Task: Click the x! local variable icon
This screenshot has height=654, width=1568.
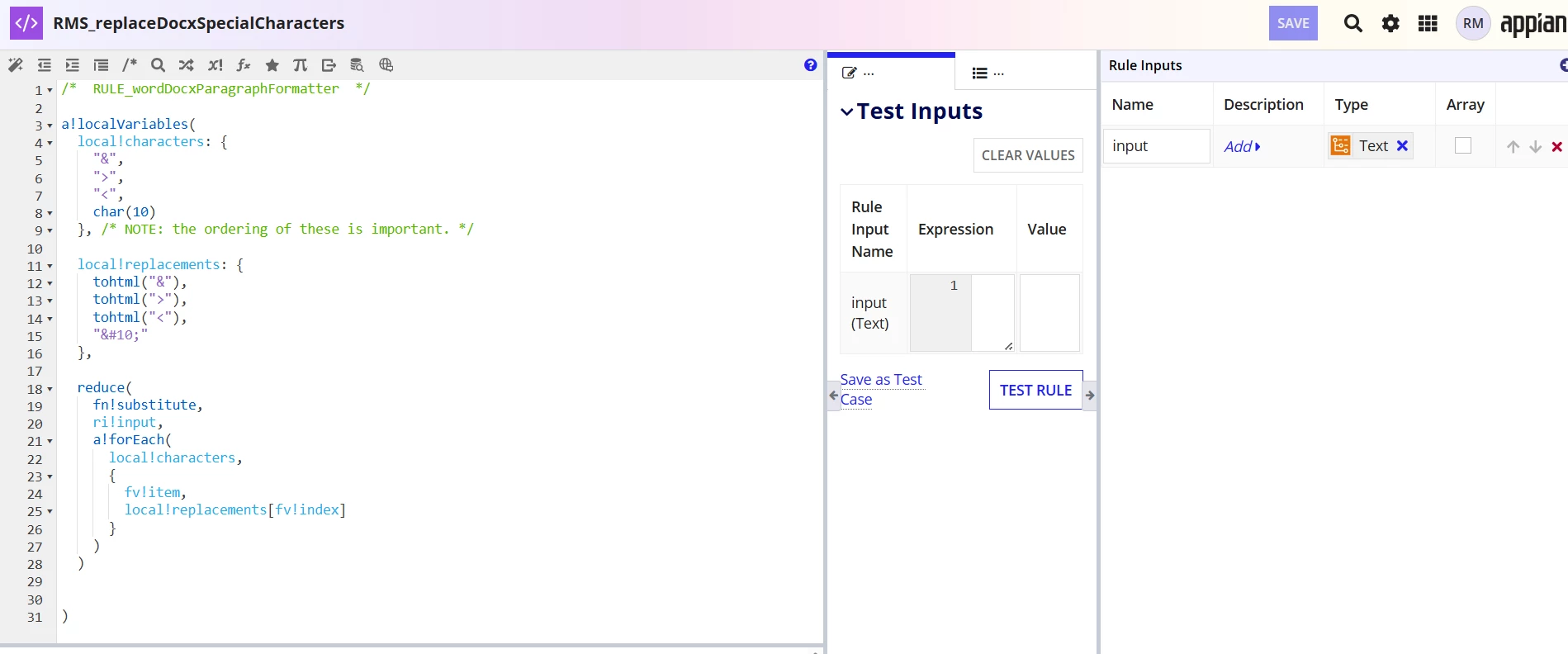Action: [x=216, y=65]
